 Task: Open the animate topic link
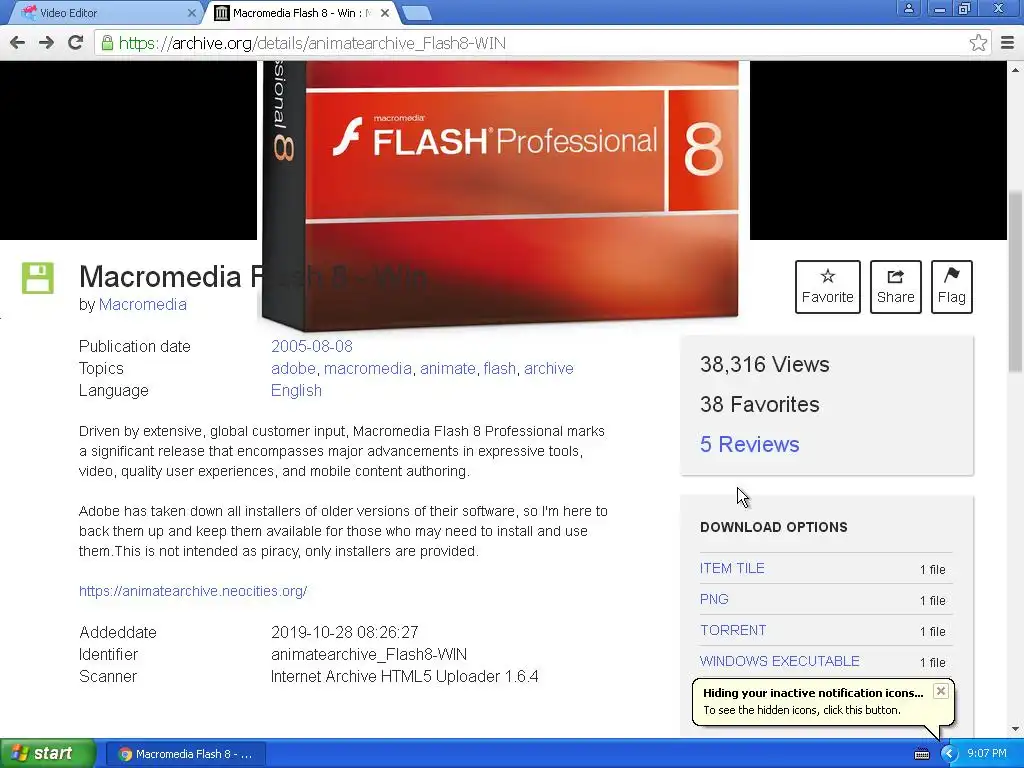[x=447, y=368]
